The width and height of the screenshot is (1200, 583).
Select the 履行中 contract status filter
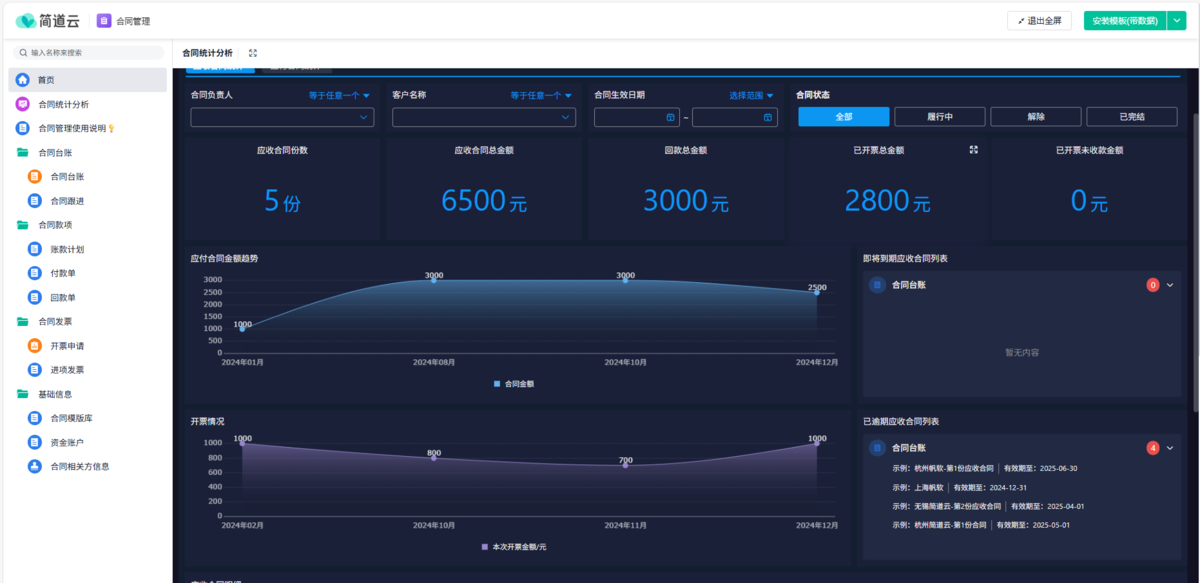click(x=939, y=117)
